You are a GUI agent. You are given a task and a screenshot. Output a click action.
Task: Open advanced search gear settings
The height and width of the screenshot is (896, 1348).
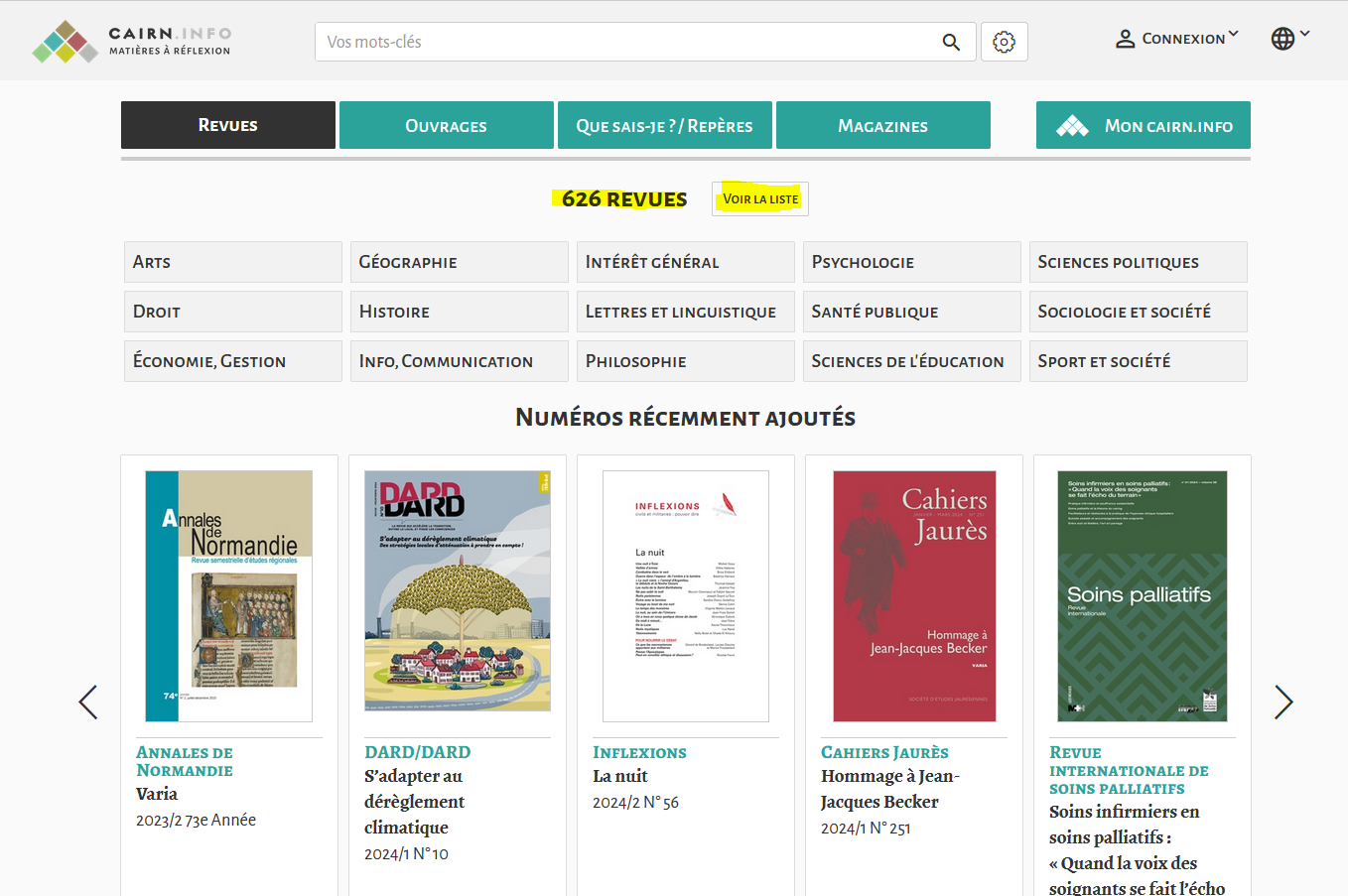click(1004, 42)
